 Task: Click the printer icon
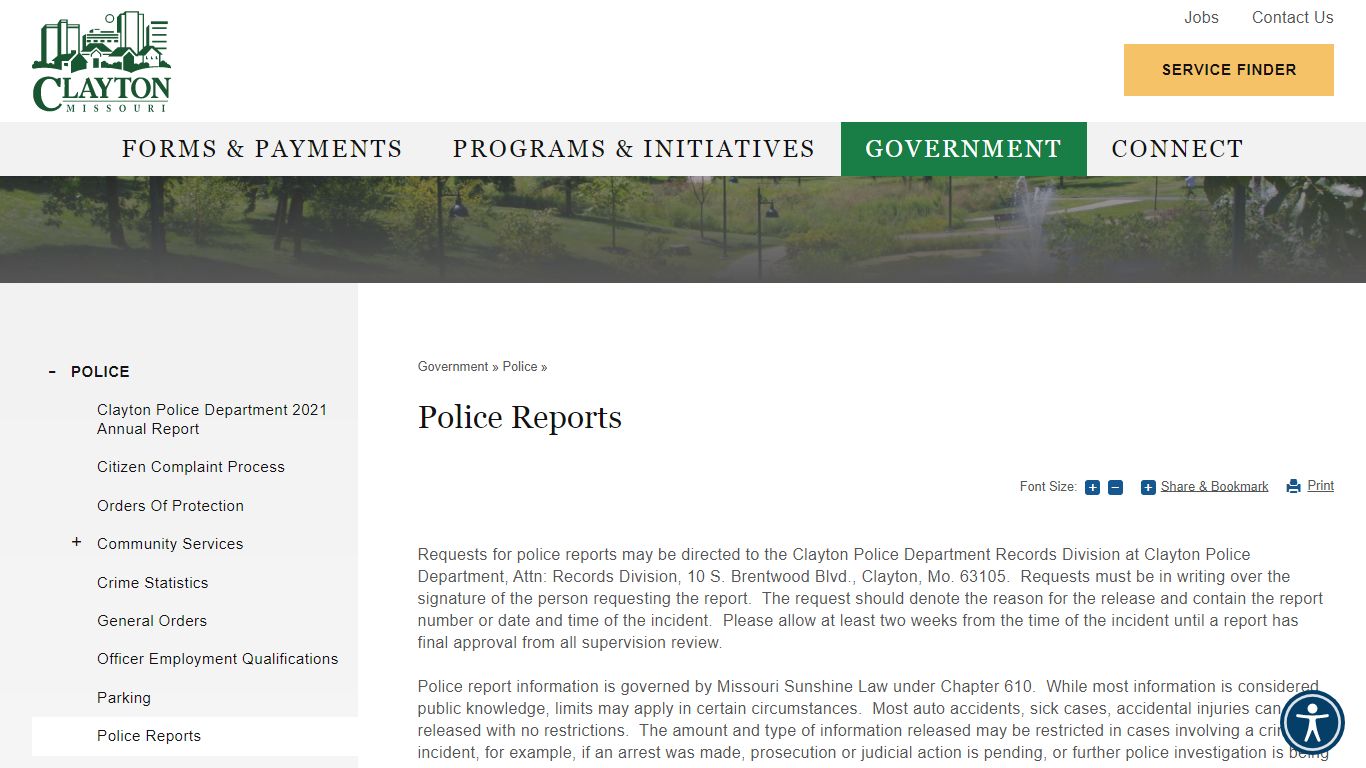(x=1293, y=486)
